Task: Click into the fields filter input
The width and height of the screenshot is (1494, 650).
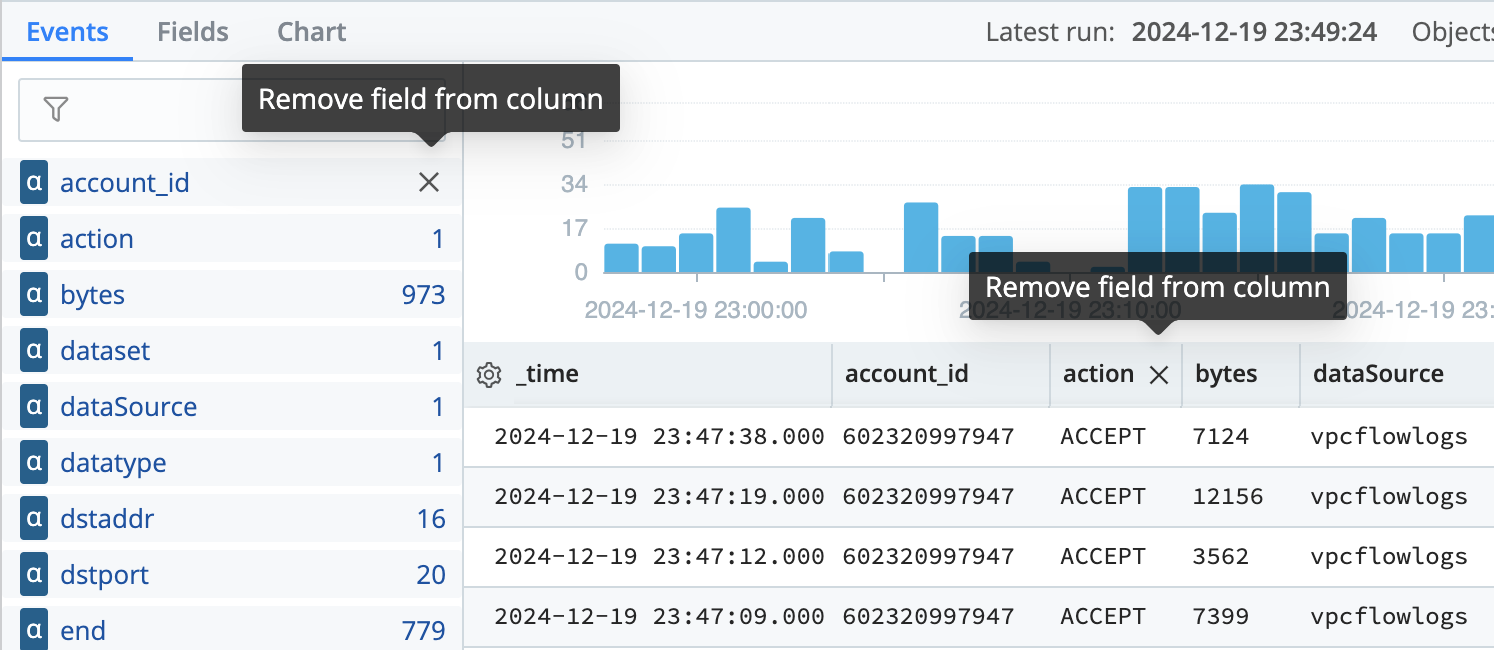Action: pyautogui.click(x=232, y=110)
